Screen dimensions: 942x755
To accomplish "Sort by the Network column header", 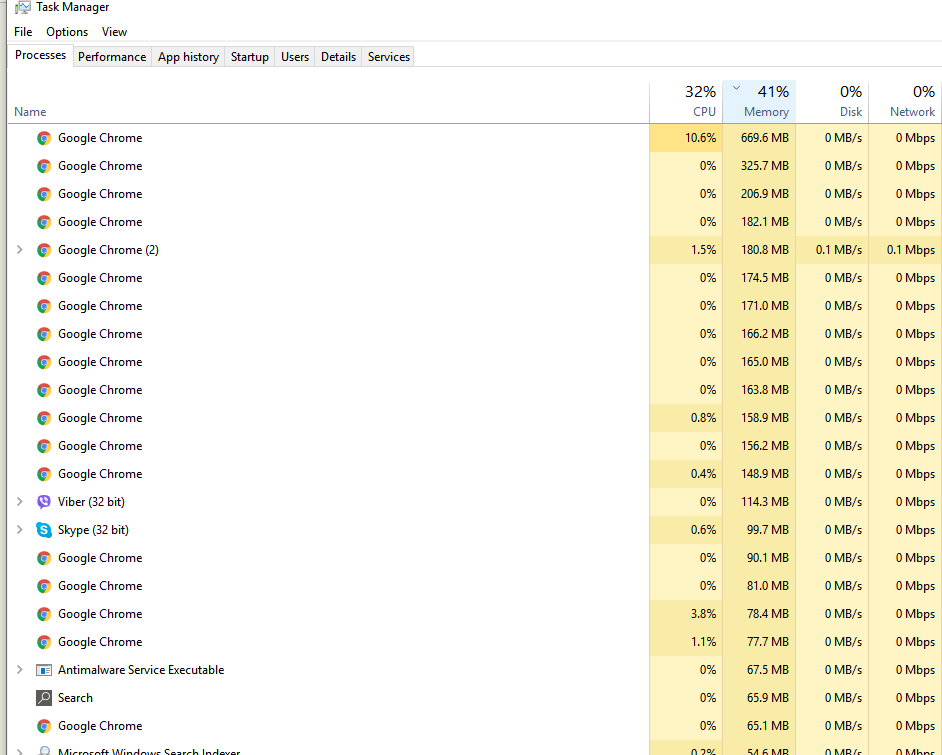I will tap(905, 102).
